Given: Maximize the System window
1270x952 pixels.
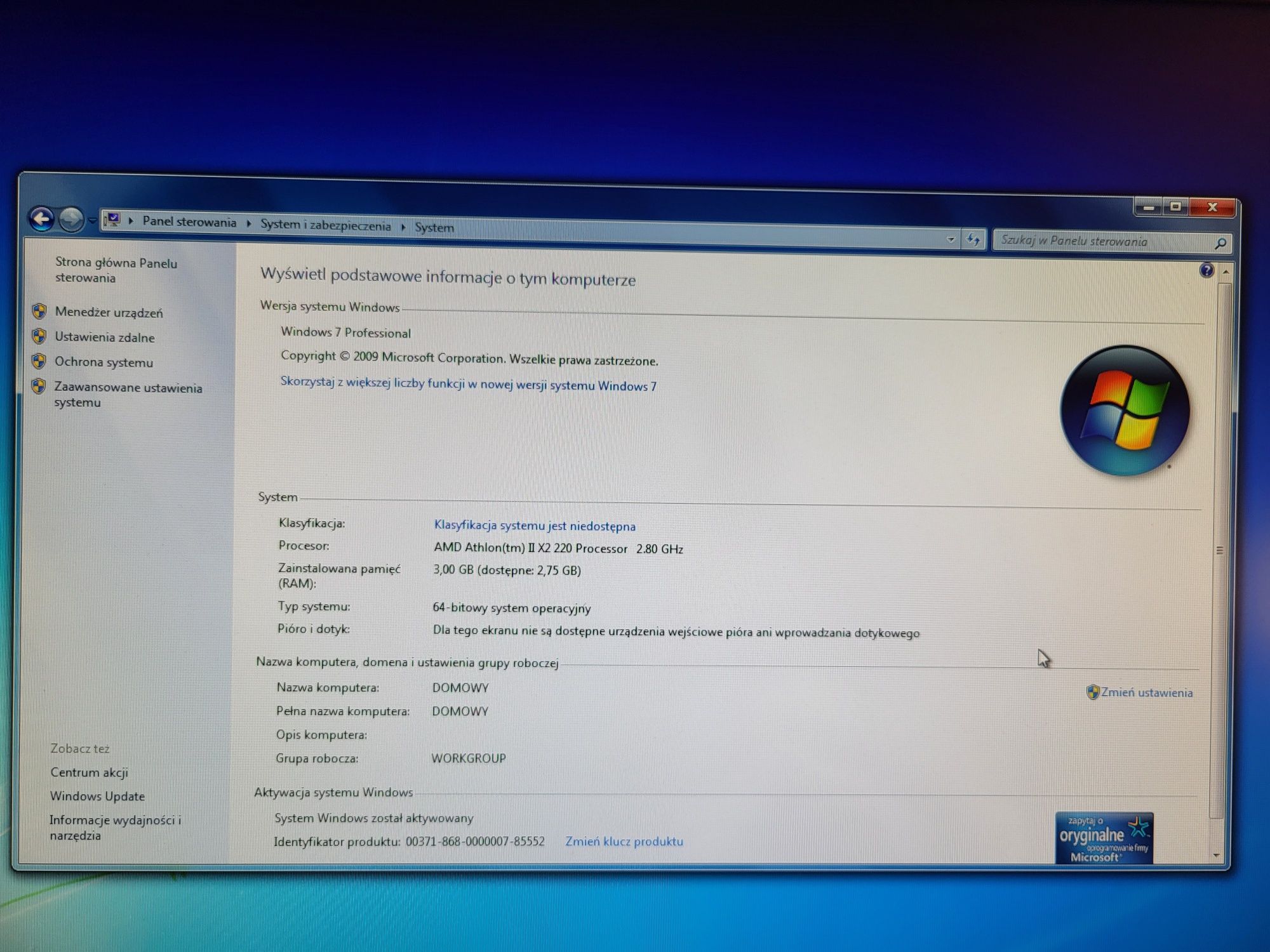Looking at the screenshot, I should (x=1175, y=207).
